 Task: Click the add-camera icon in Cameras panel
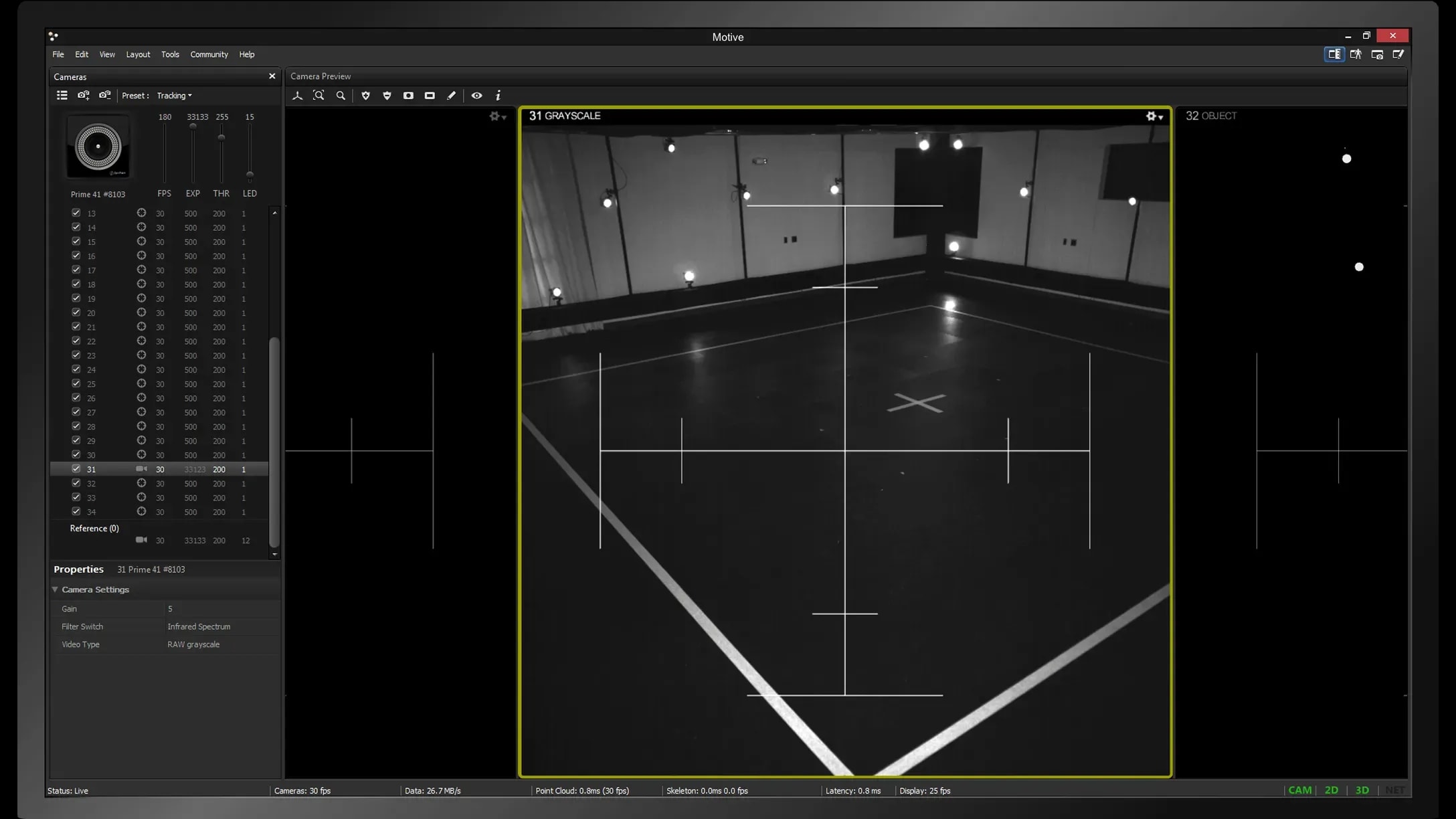click(83, 96)
